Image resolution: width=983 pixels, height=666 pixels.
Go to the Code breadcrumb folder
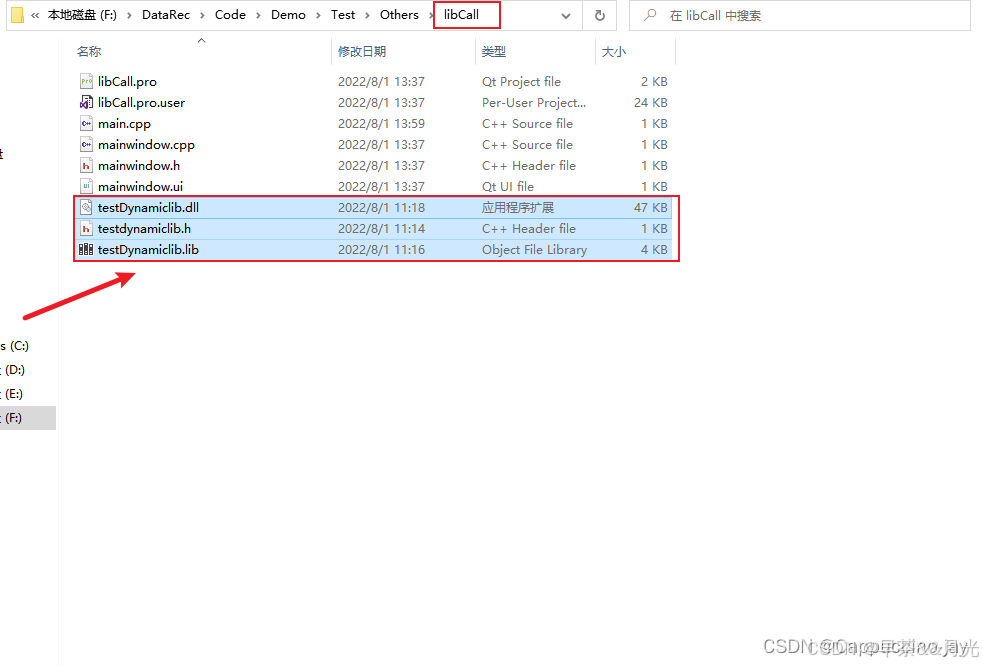click(230, 15)
